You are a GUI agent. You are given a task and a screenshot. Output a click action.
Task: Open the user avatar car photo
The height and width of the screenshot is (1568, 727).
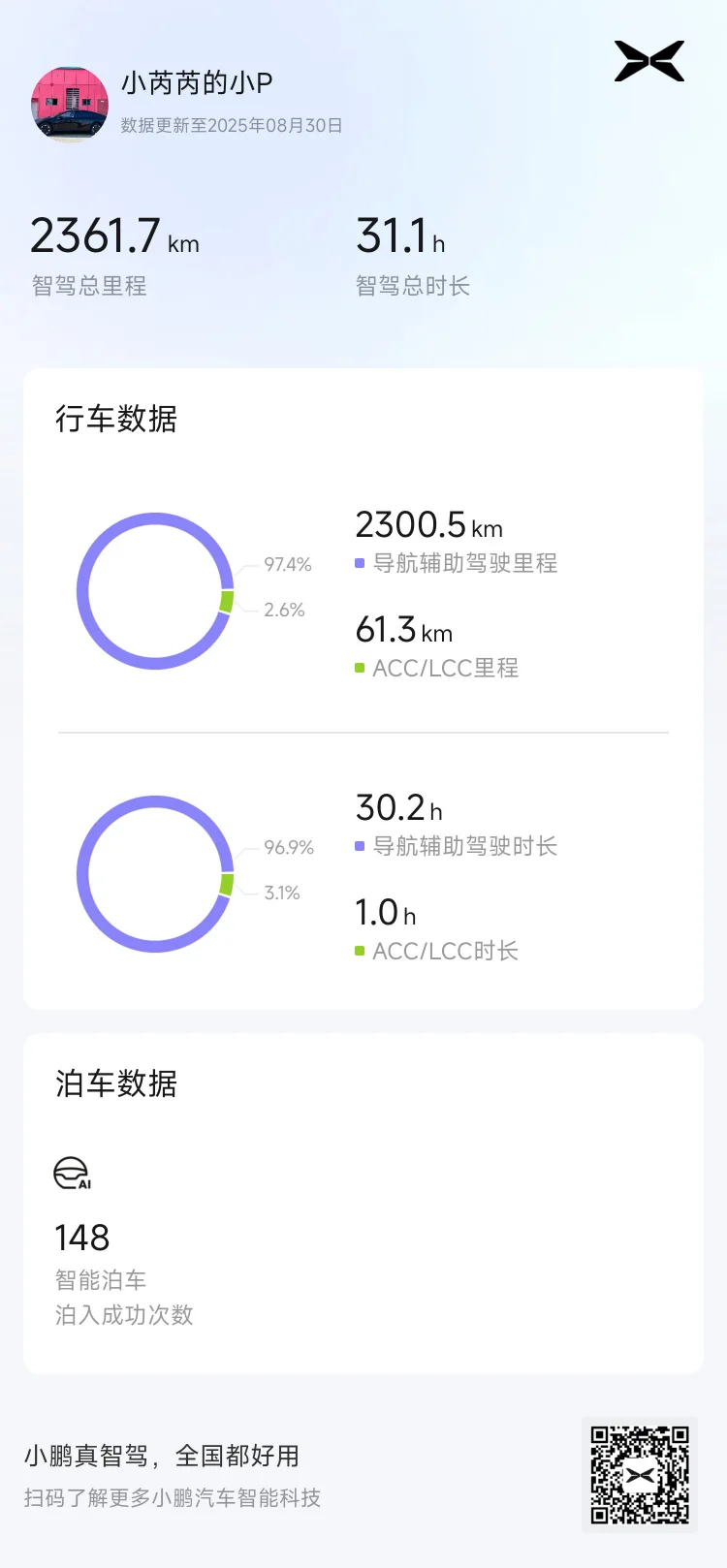point(70,105)
